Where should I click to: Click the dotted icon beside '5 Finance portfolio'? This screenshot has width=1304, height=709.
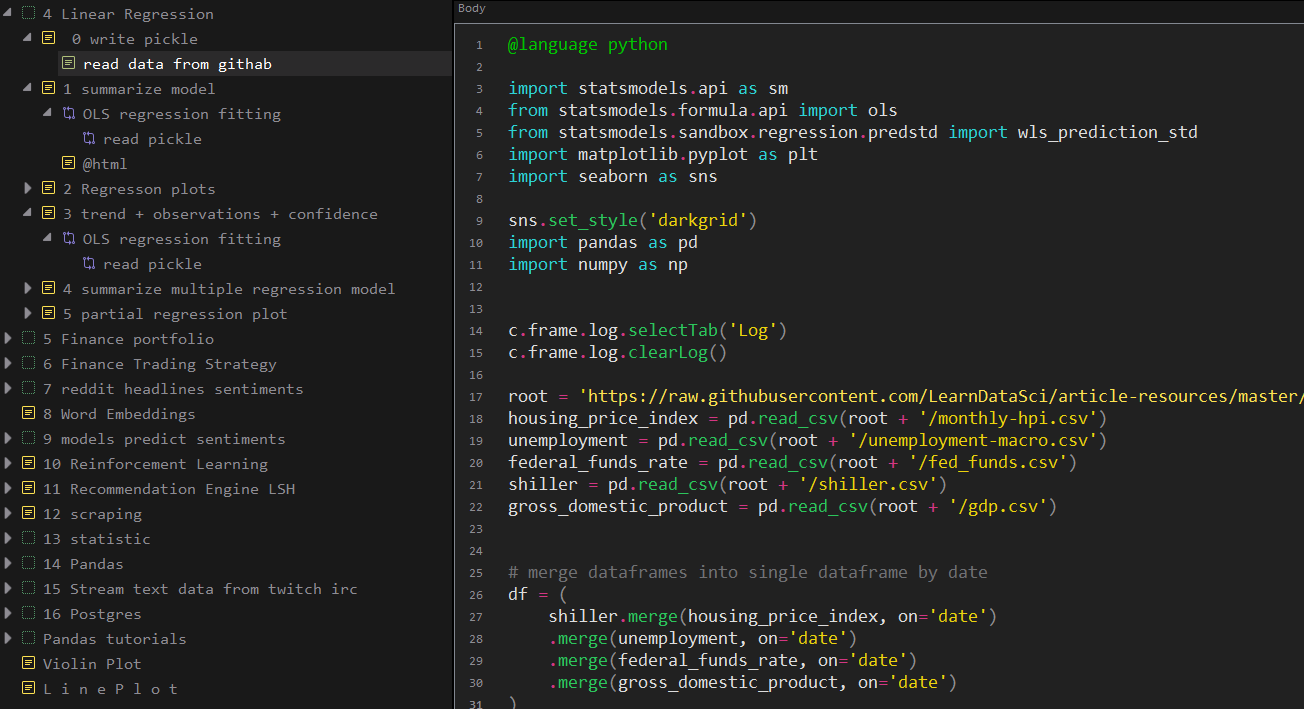[x=28, y=339]
